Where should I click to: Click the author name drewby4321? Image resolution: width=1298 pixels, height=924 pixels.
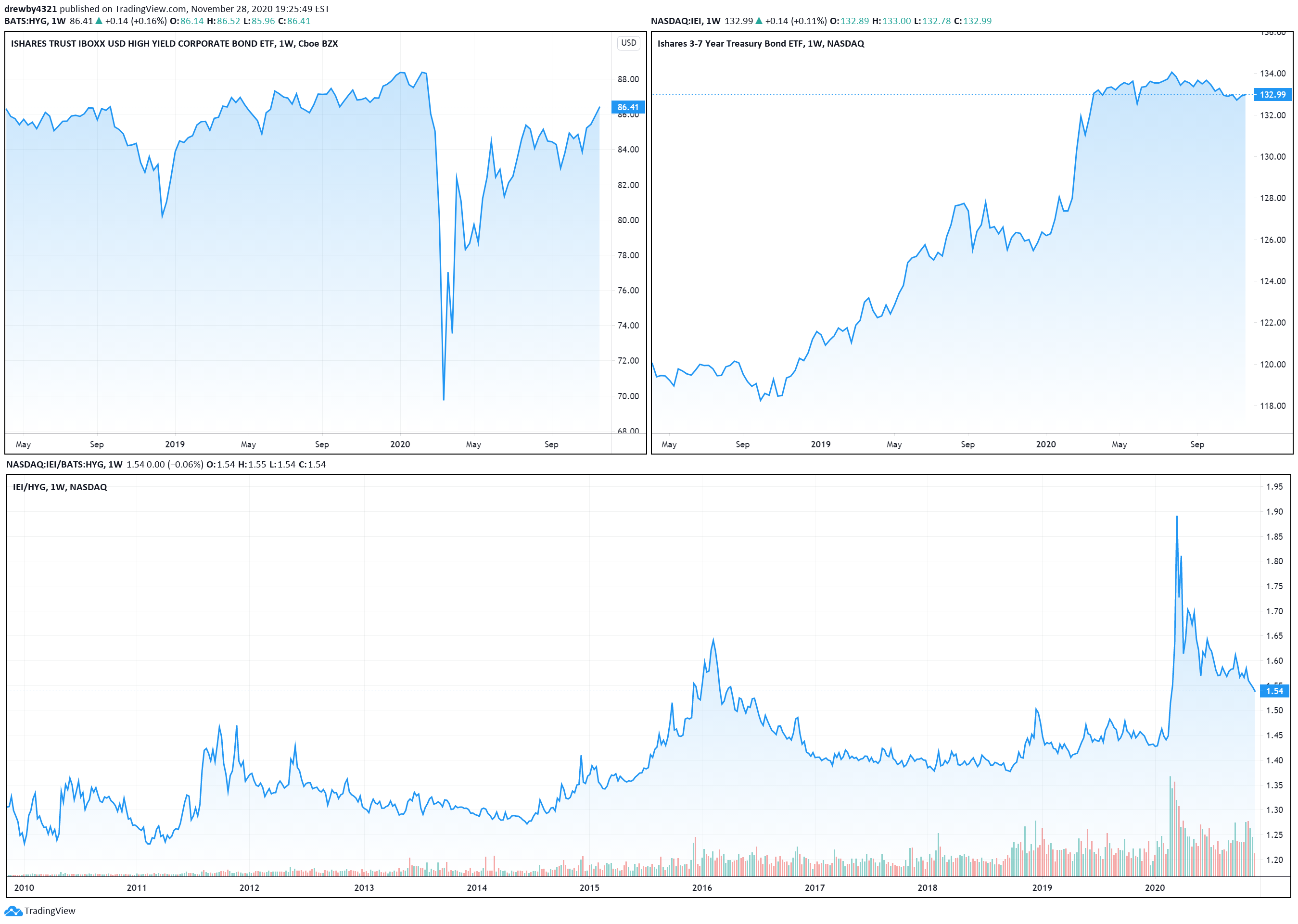(31, 9)
